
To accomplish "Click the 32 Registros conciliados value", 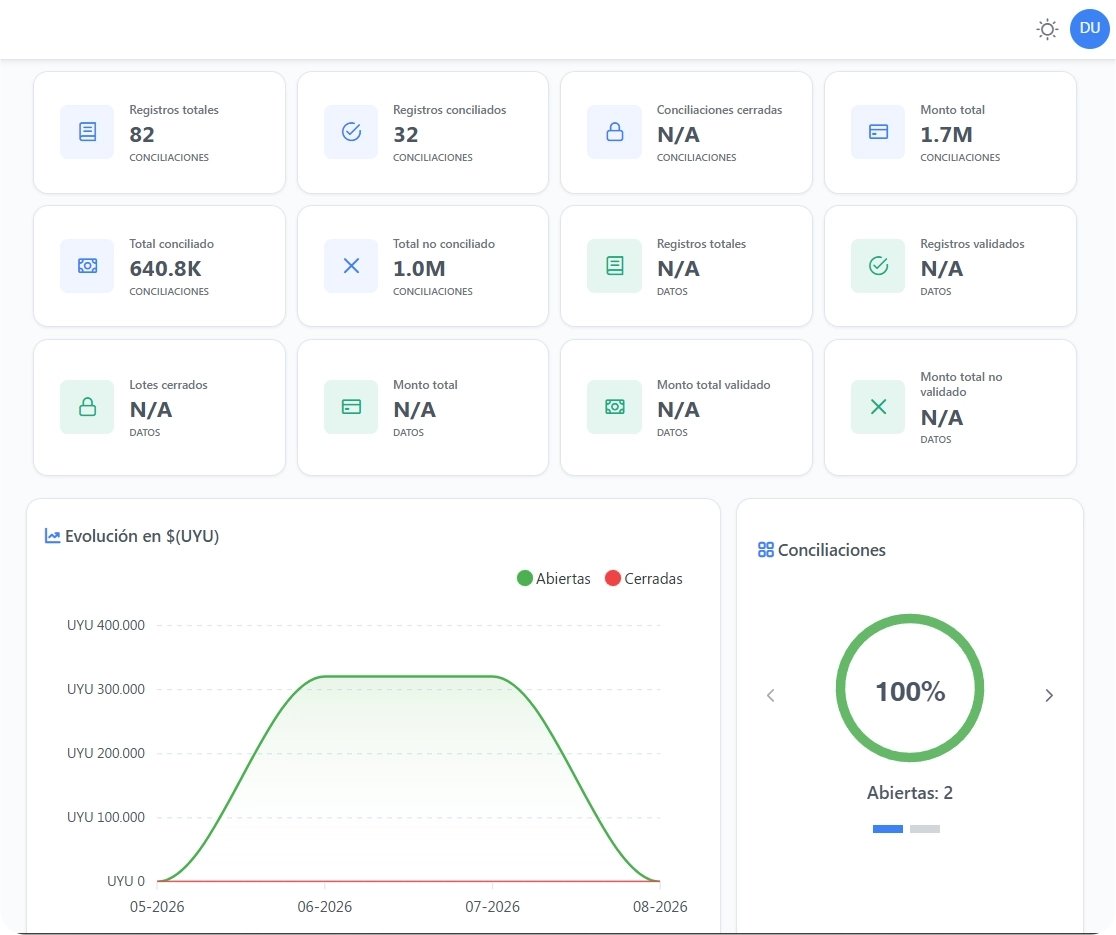I will [x=406, y=134].
